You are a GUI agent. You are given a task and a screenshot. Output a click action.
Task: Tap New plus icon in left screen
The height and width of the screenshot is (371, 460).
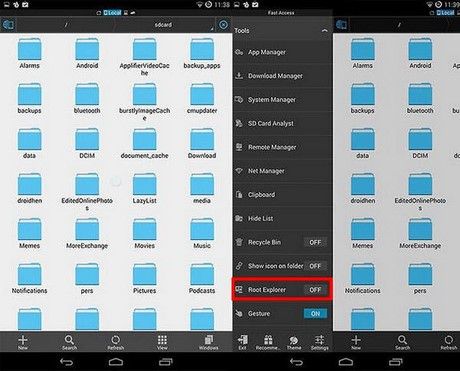(x=23, y=342)
